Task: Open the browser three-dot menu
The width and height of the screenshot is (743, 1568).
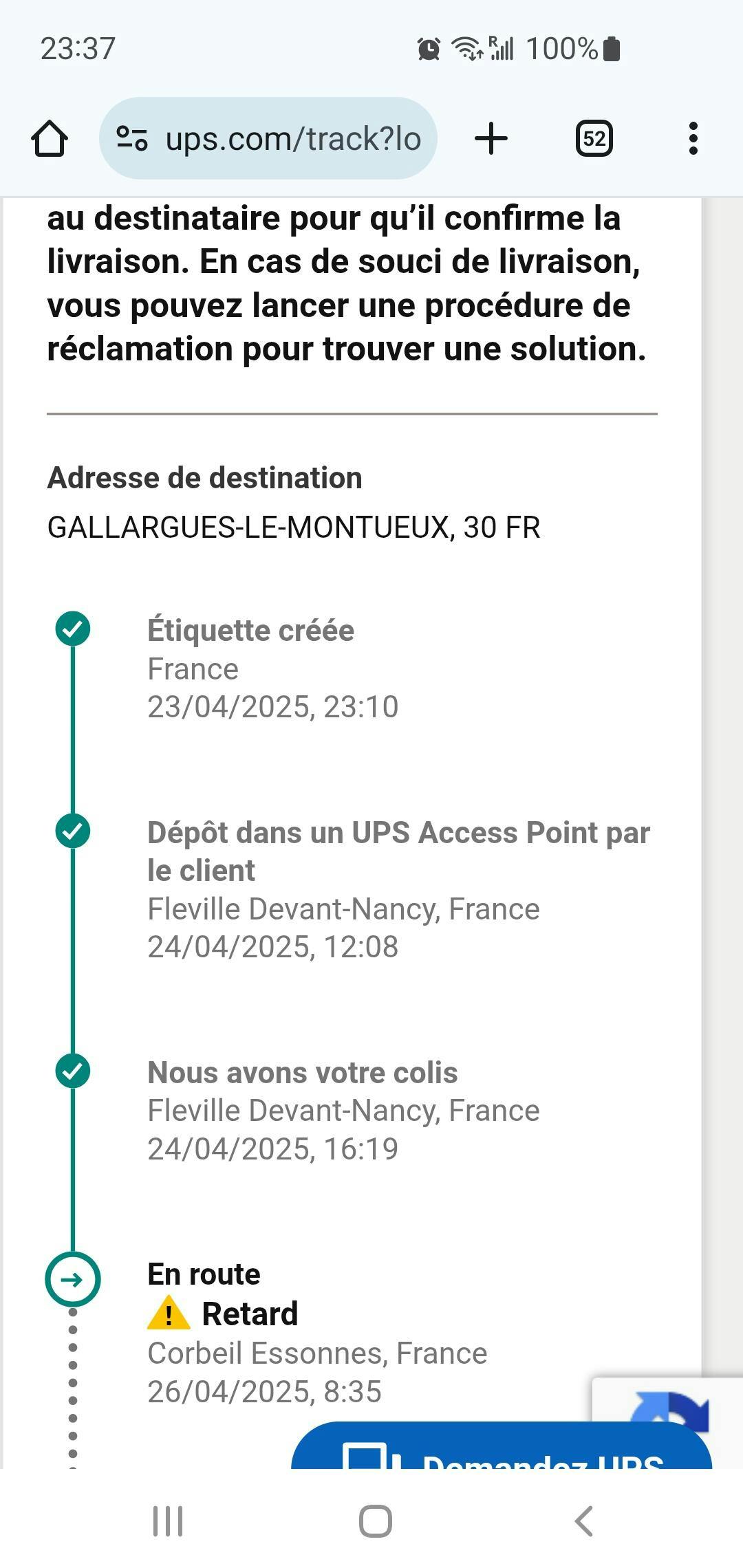Action: [693, 139]
